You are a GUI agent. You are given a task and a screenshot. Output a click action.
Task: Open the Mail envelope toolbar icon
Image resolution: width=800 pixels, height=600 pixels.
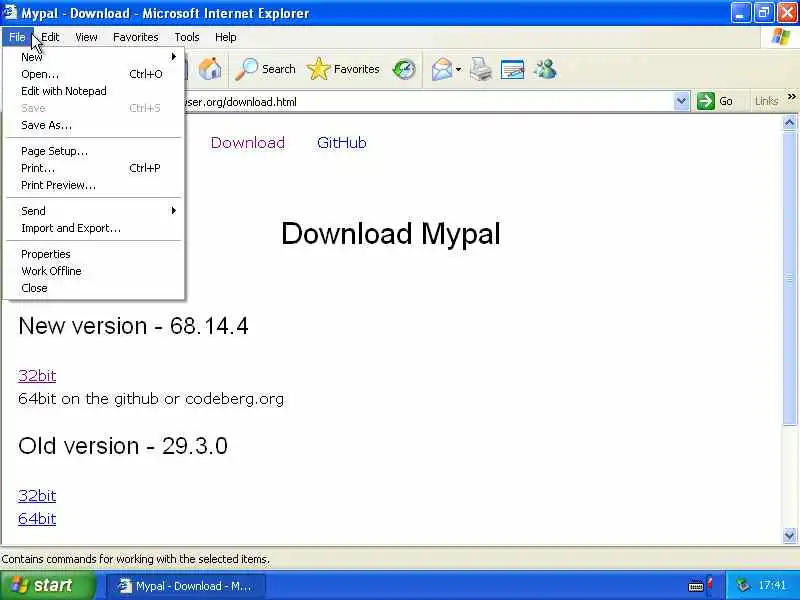pyautogui.click(x=441, y=69)
